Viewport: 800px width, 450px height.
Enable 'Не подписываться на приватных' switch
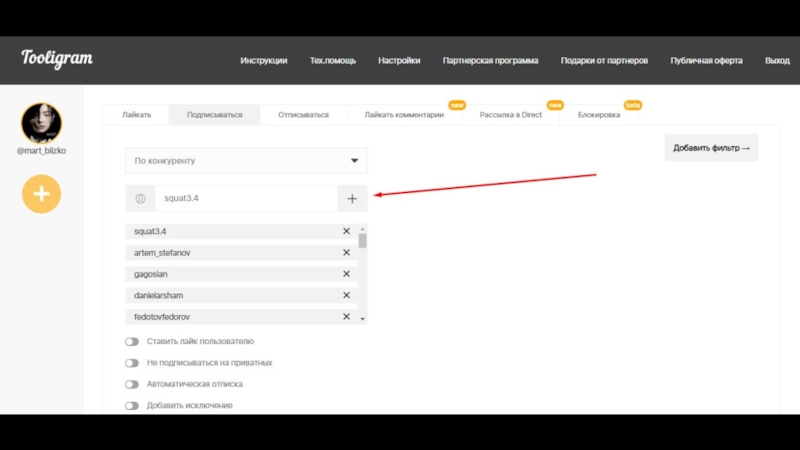point(132,363)
